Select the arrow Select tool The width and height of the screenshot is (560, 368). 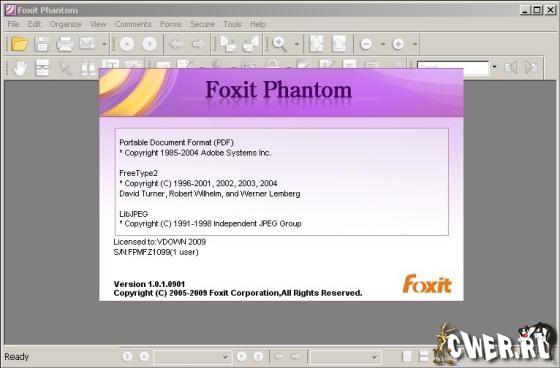65,68
